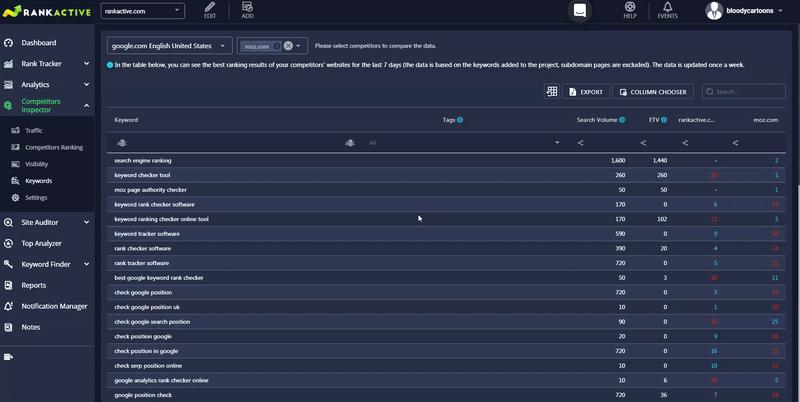This screenshot has height=402, width=800.
Task: Click the Search Volume info icon
Action: (x=622, y=120)
